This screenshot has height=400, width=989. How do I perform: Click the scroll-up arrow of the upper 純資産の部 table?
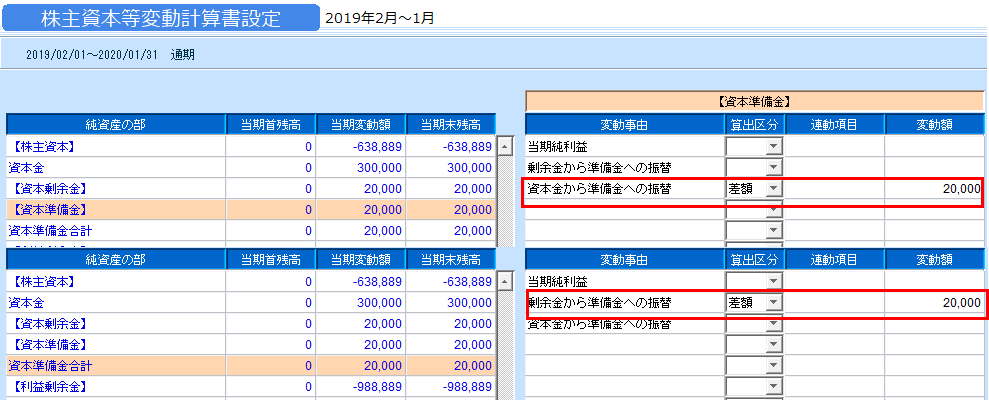click(x=504, y=148)
